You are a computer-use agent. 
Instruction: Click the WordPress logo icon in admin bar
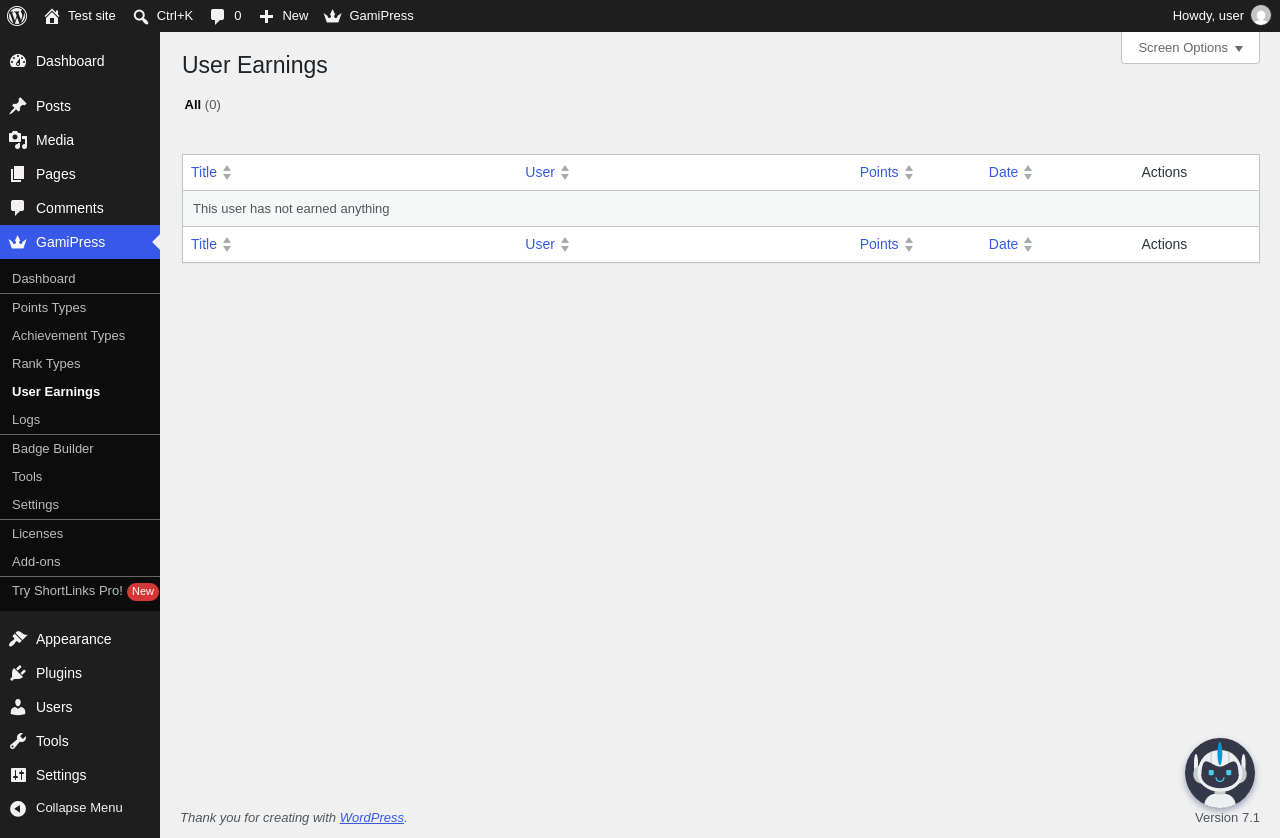click(17, 16)
